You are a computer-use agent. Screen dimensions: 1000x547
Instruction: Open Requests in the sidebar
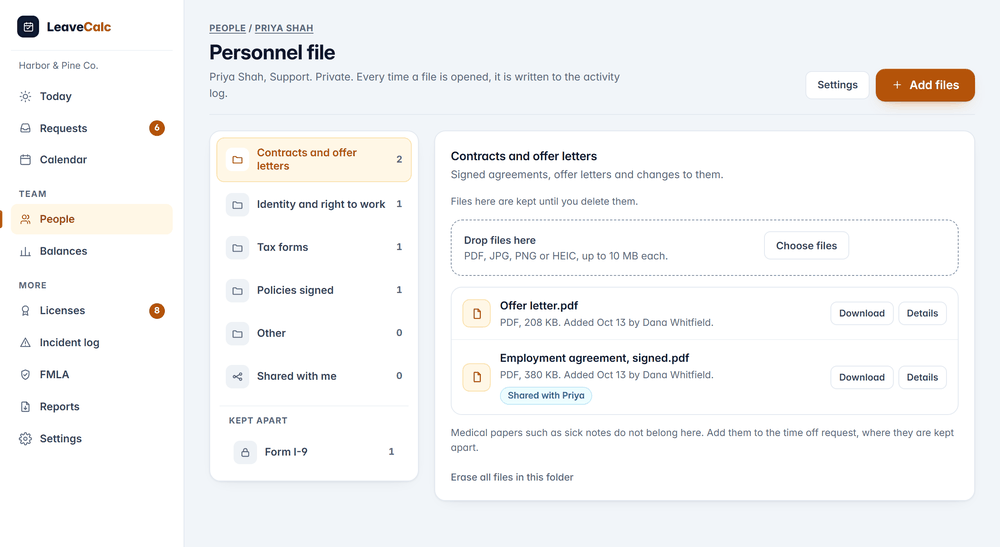coord(92,128)
